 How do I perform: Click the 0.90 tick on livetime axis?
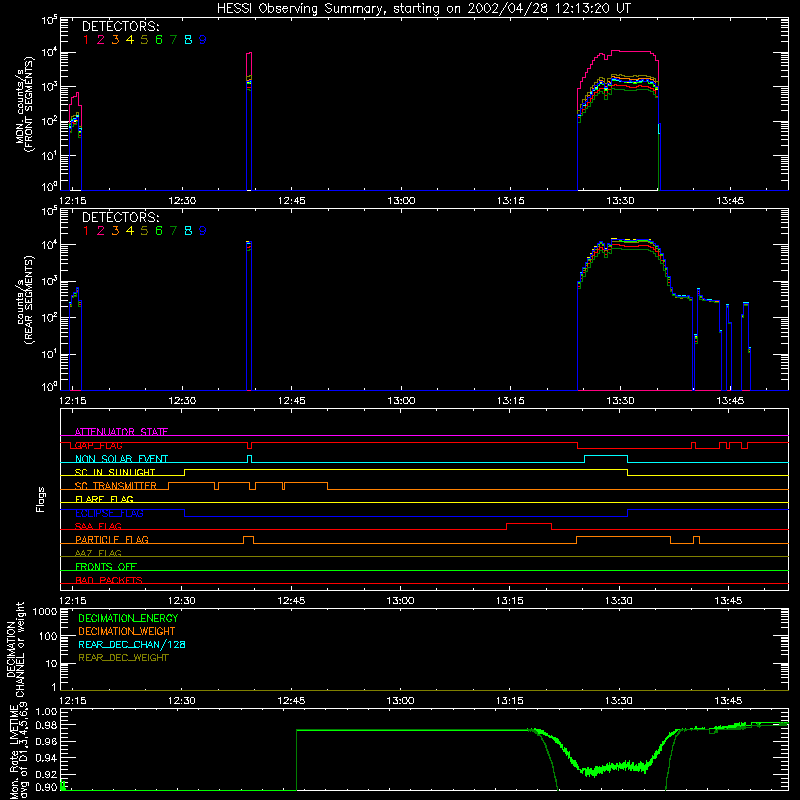pyautogui.click(x=46, y=788)
